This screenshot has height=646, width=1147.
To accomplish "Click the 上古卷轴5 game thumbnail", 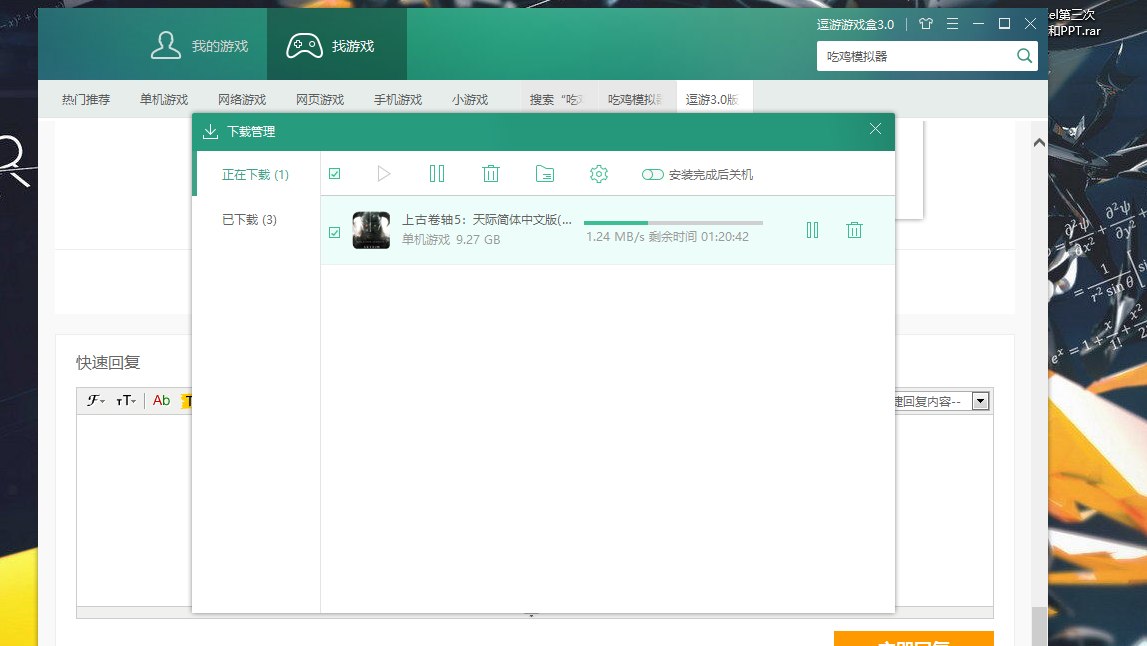I will tap(371, 230).
